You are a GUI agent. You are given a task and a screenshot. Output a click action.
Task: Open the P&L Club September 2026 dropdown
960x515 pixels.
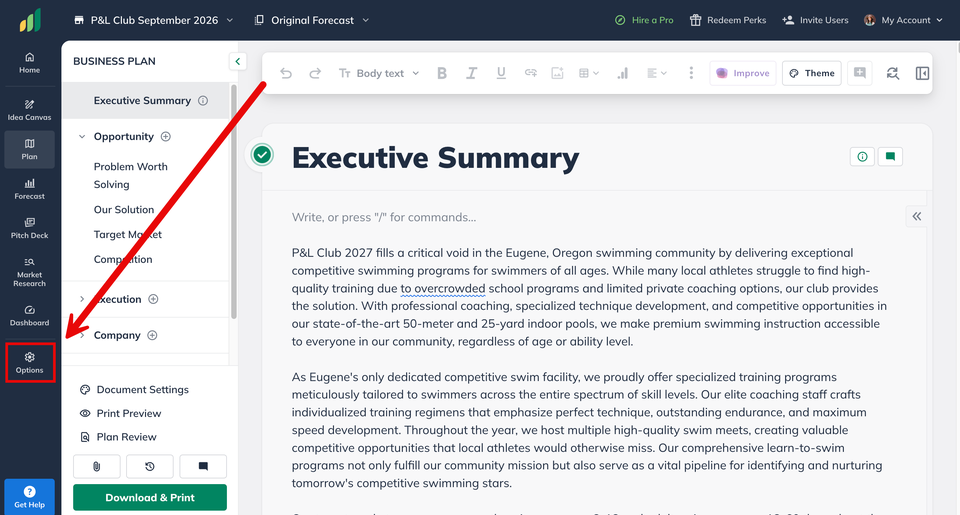(x=154, y=20)
